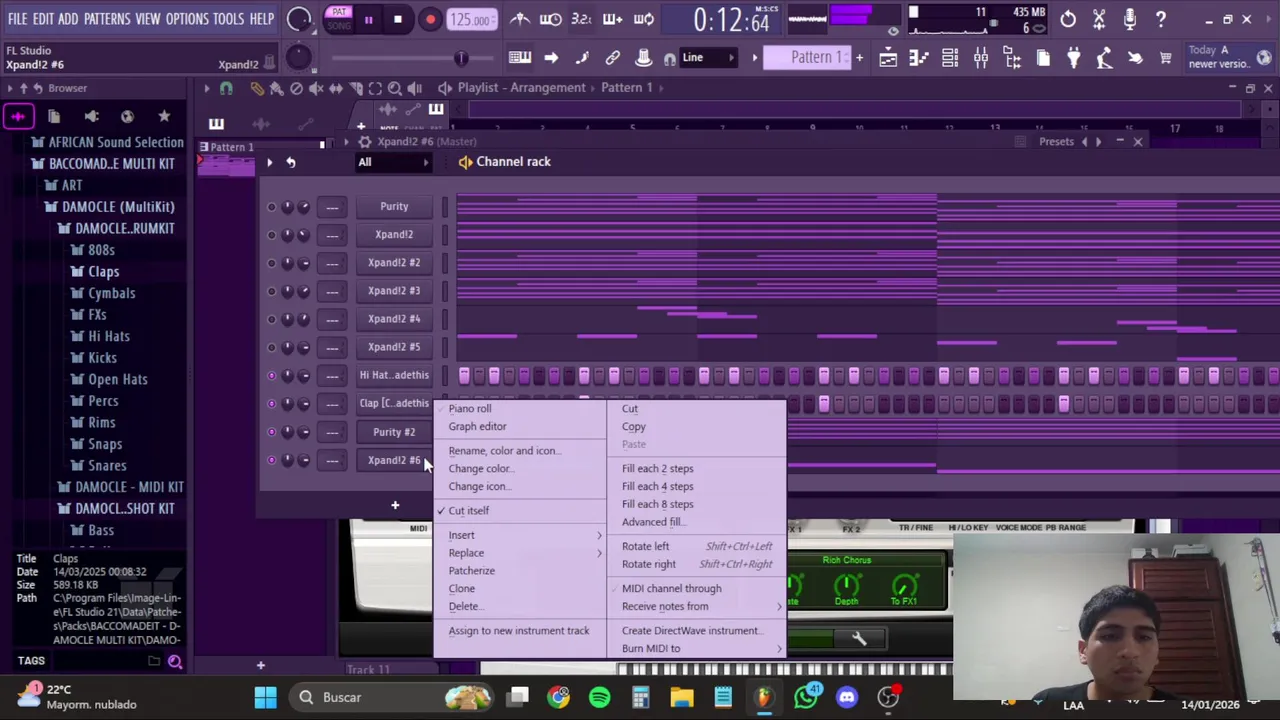1280x720 pixels.
Task: Open Spotify from the taskbar
Action: pyautogui.click(x=600, y=697)
